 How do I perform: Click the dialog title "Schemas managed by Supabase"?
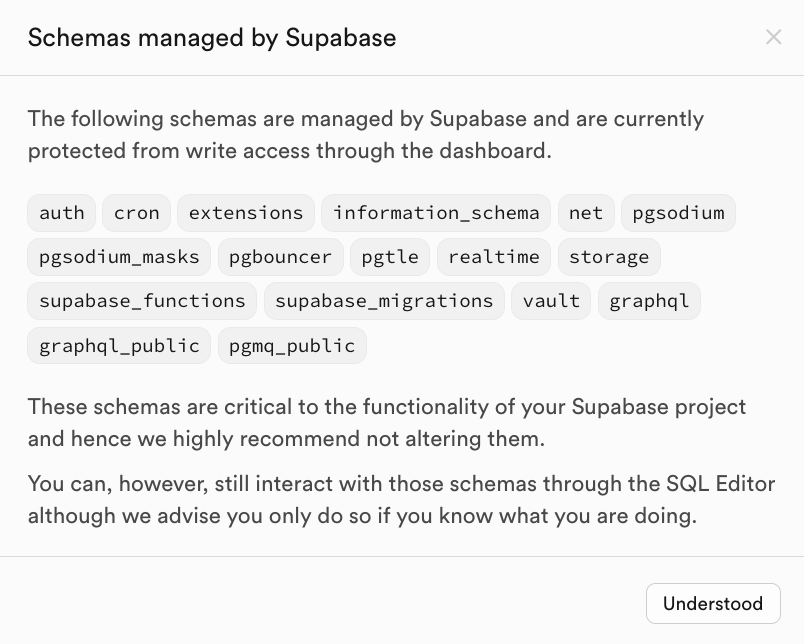coord(212,38)
